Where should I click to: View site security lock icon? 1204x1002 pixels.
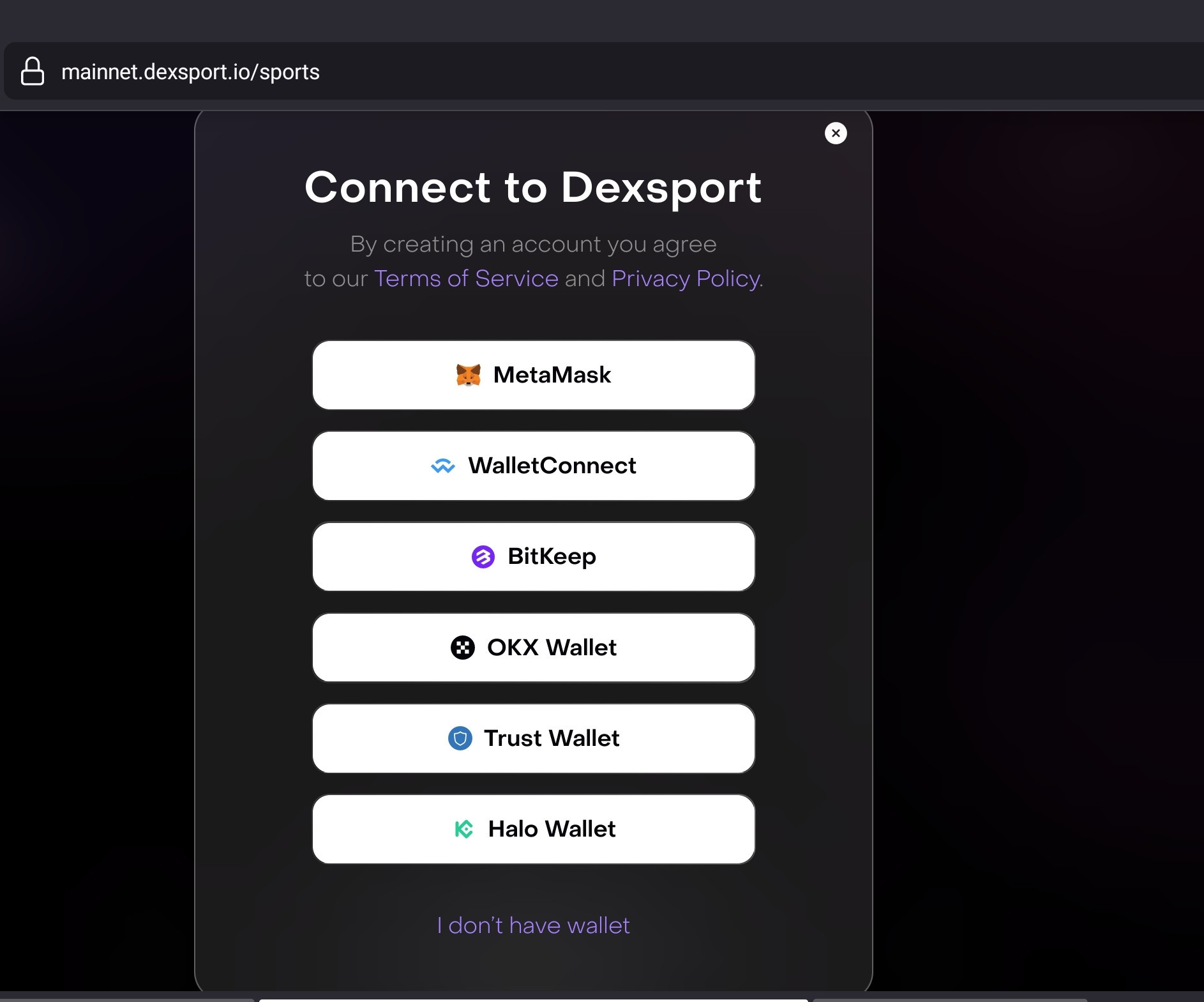coord(33,72)
